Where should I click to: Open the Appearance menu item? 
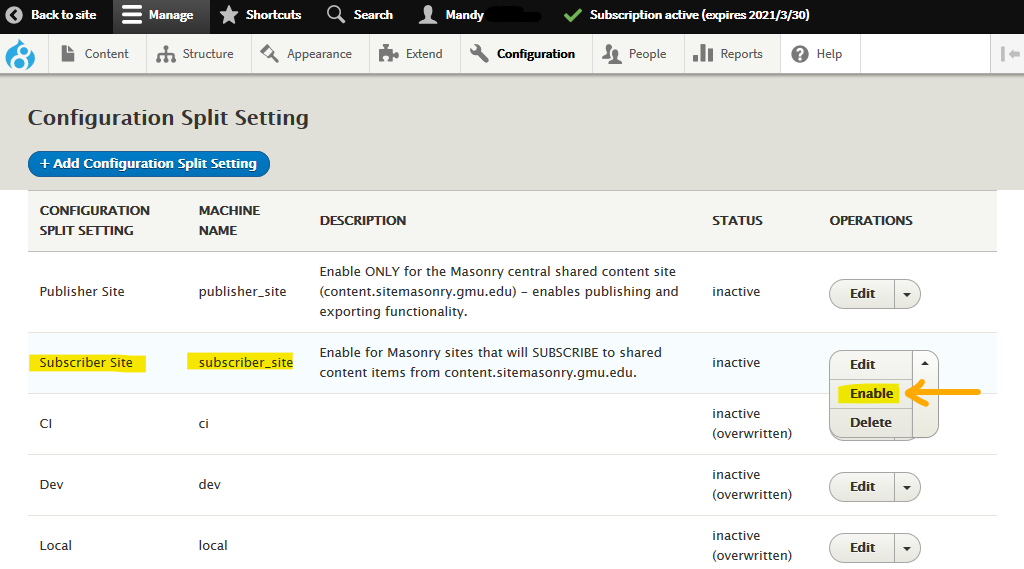310,54
